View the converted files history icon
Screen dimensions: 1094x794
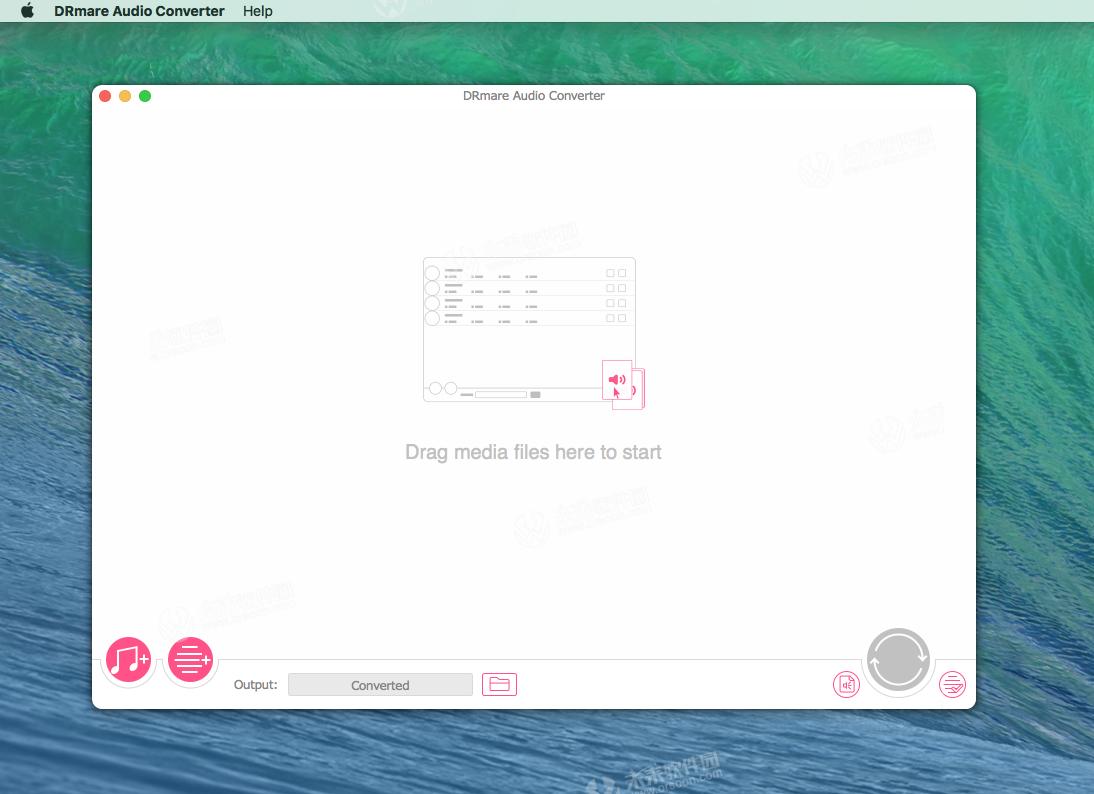(x=952, y=684)
